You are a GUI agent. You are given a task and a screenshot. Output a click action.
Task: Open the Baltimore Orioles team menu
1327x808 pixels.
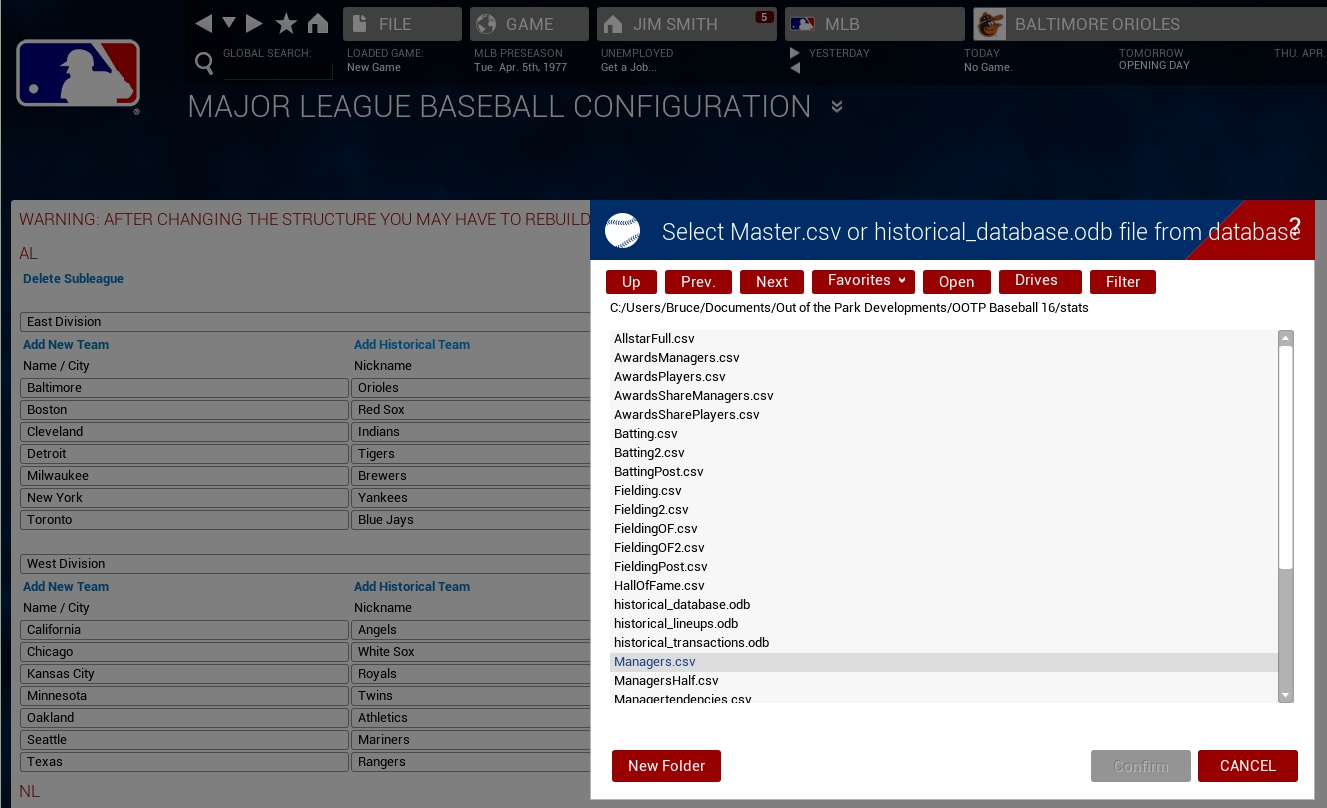(x=1096, y=24)
